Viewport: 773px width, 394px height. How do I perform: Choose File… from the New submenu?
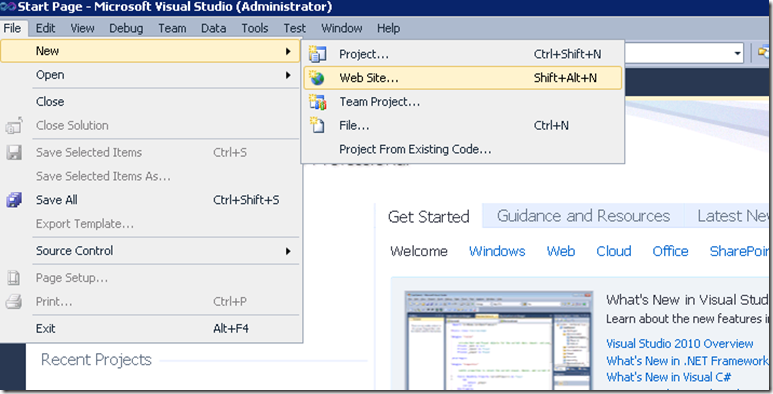[x=463, y=125]
